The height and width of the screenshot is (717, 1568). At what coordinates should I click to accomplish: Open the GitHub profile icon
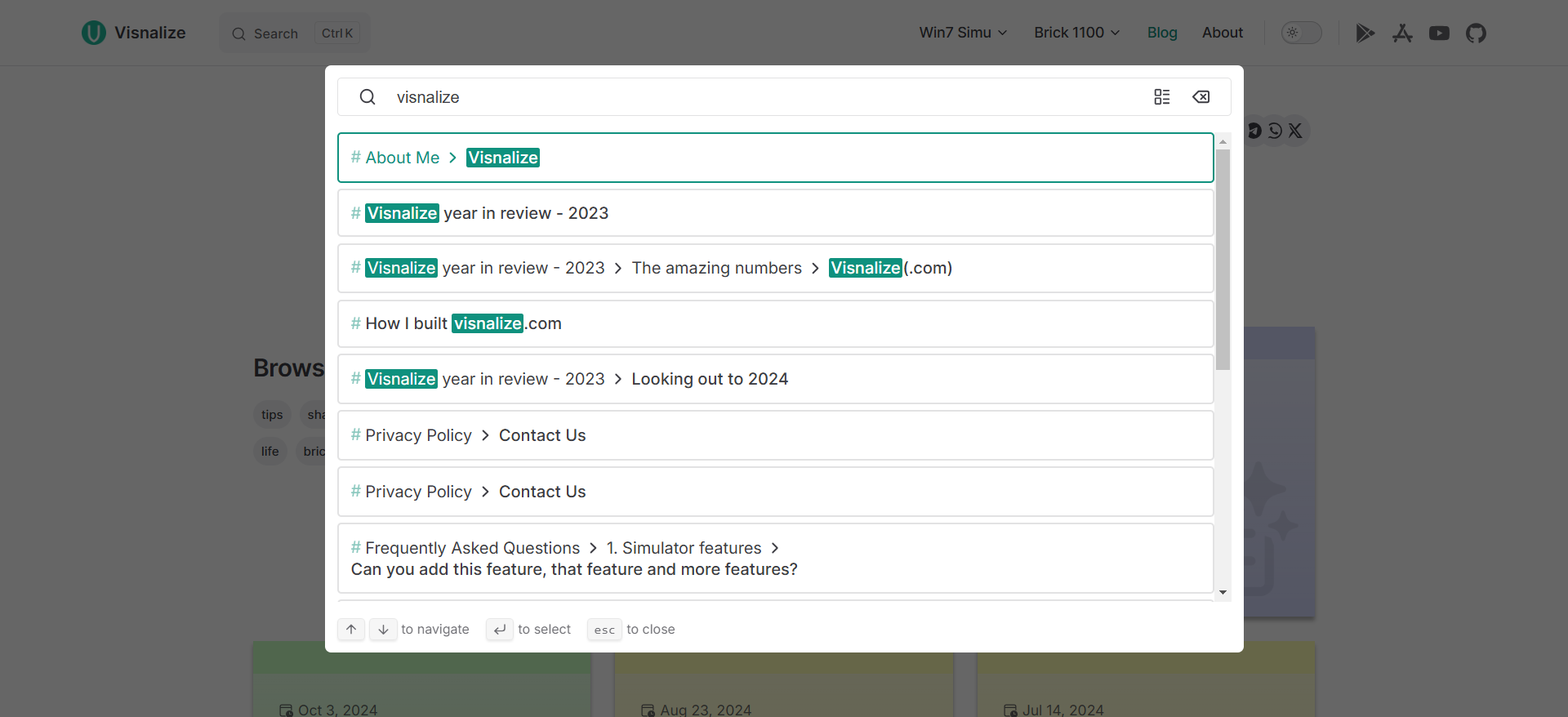(1476, 33)
